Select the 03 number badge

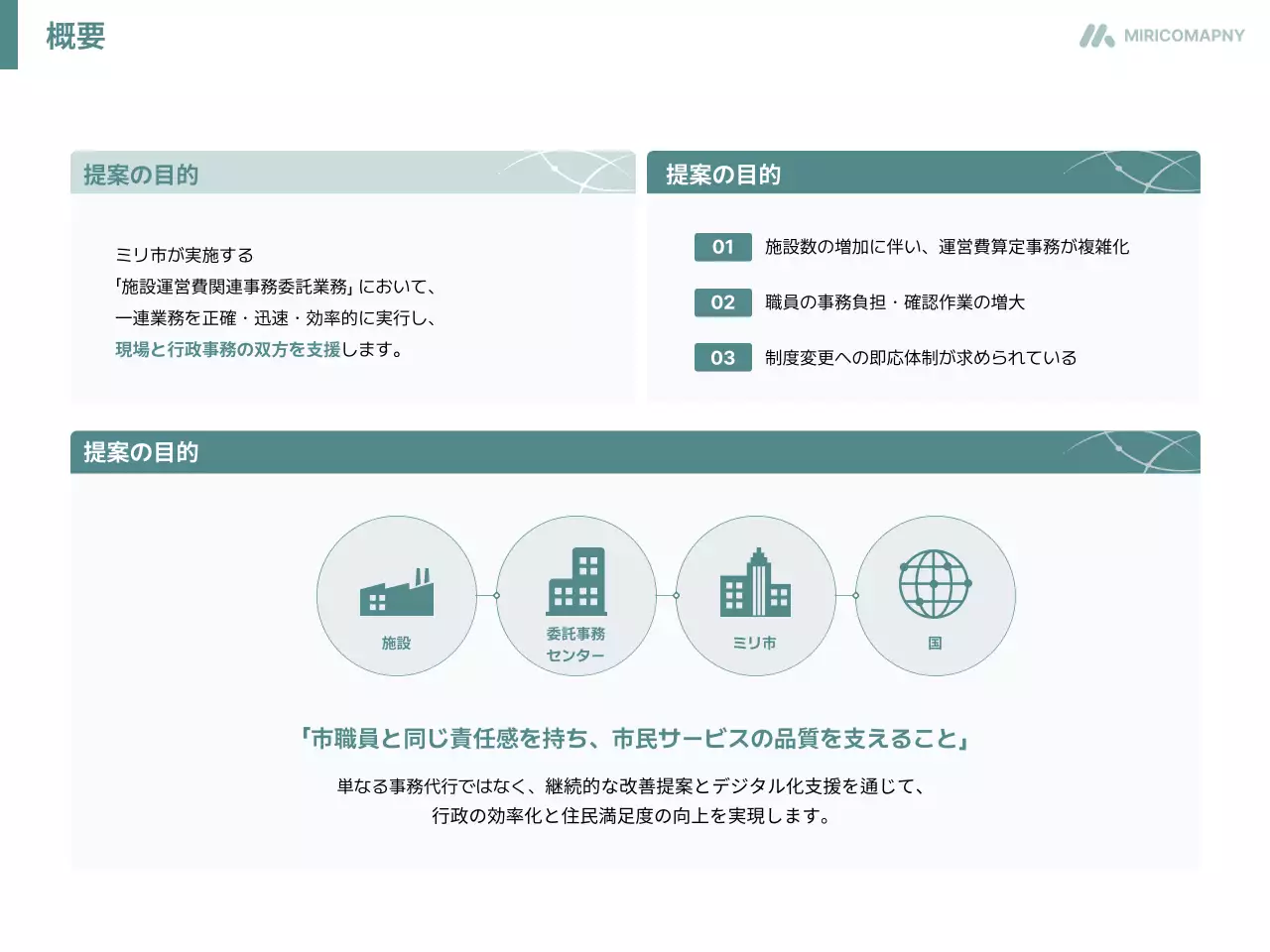722,358
